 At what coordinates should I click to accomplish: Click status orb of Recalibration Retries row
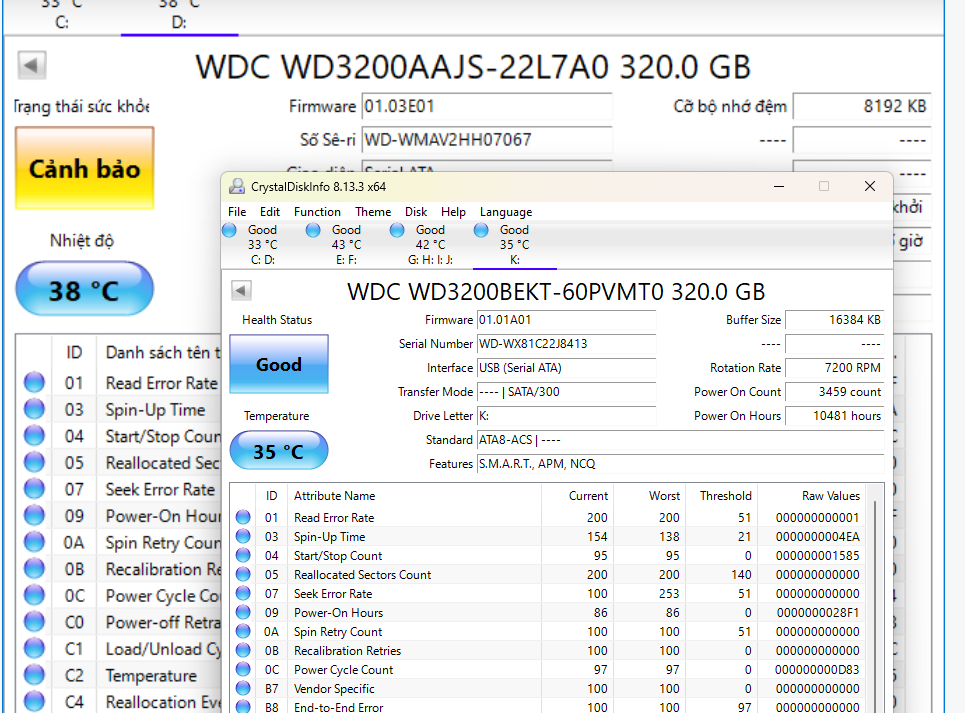point(243,650)
